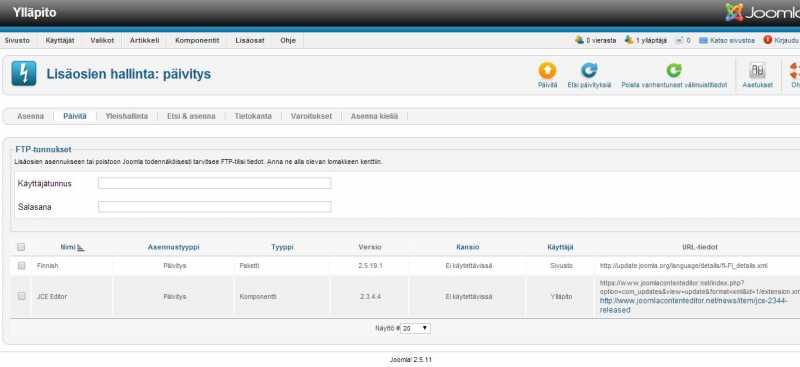The width and height of the screenshot is (800, 367).
Task: Click the ylläpitäjä admins icon
Action: click(629, 40)
